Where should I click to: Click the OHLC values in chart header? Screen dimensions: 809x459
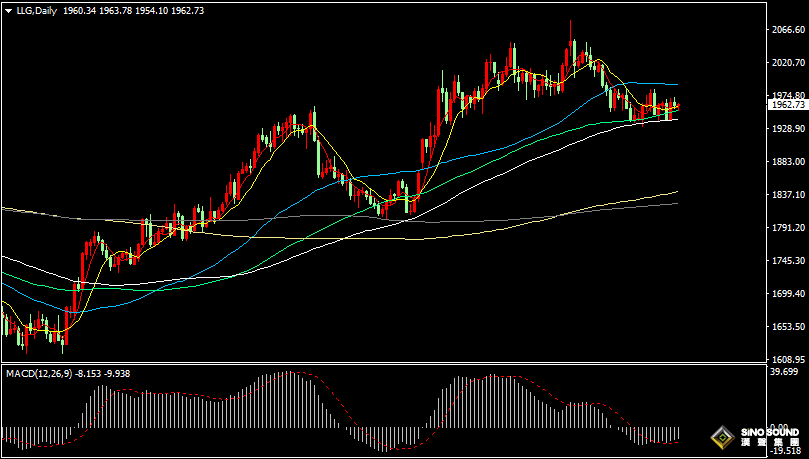pyautogui.click(x=133, y=10)
